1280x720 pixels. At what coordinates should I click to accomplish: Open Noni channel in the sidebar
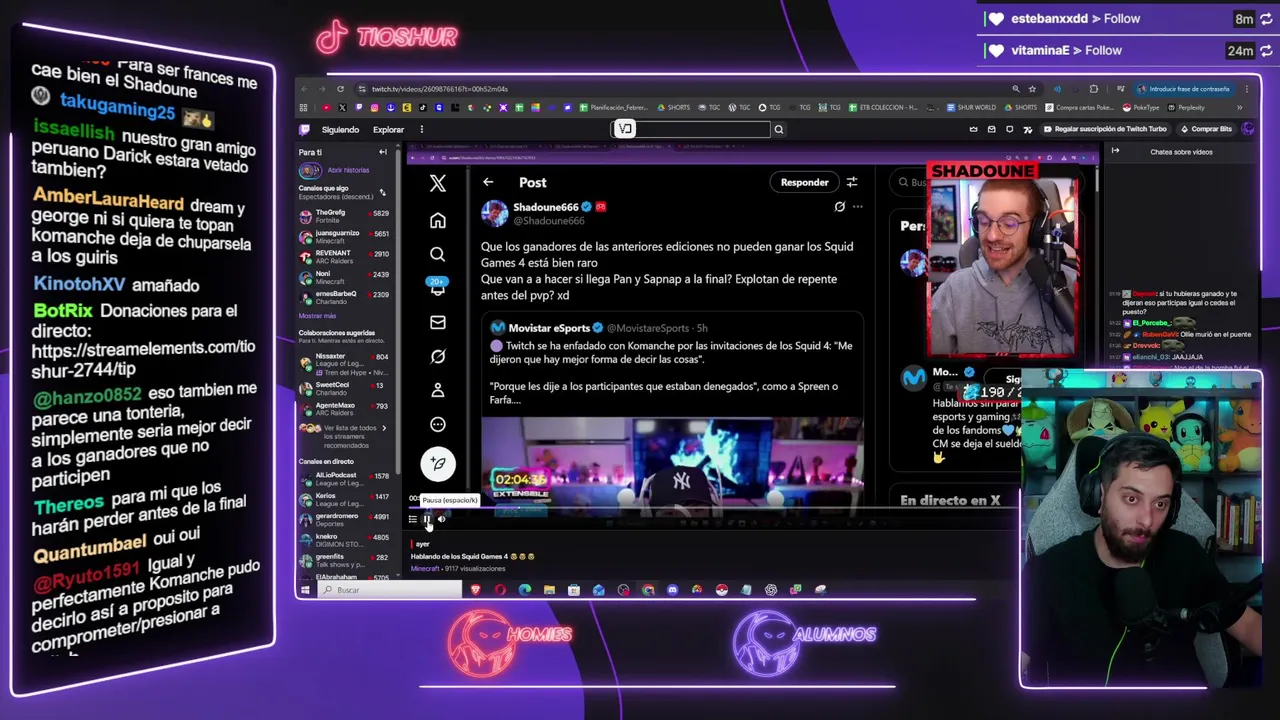pyautogui.click(x=345, y=277)
